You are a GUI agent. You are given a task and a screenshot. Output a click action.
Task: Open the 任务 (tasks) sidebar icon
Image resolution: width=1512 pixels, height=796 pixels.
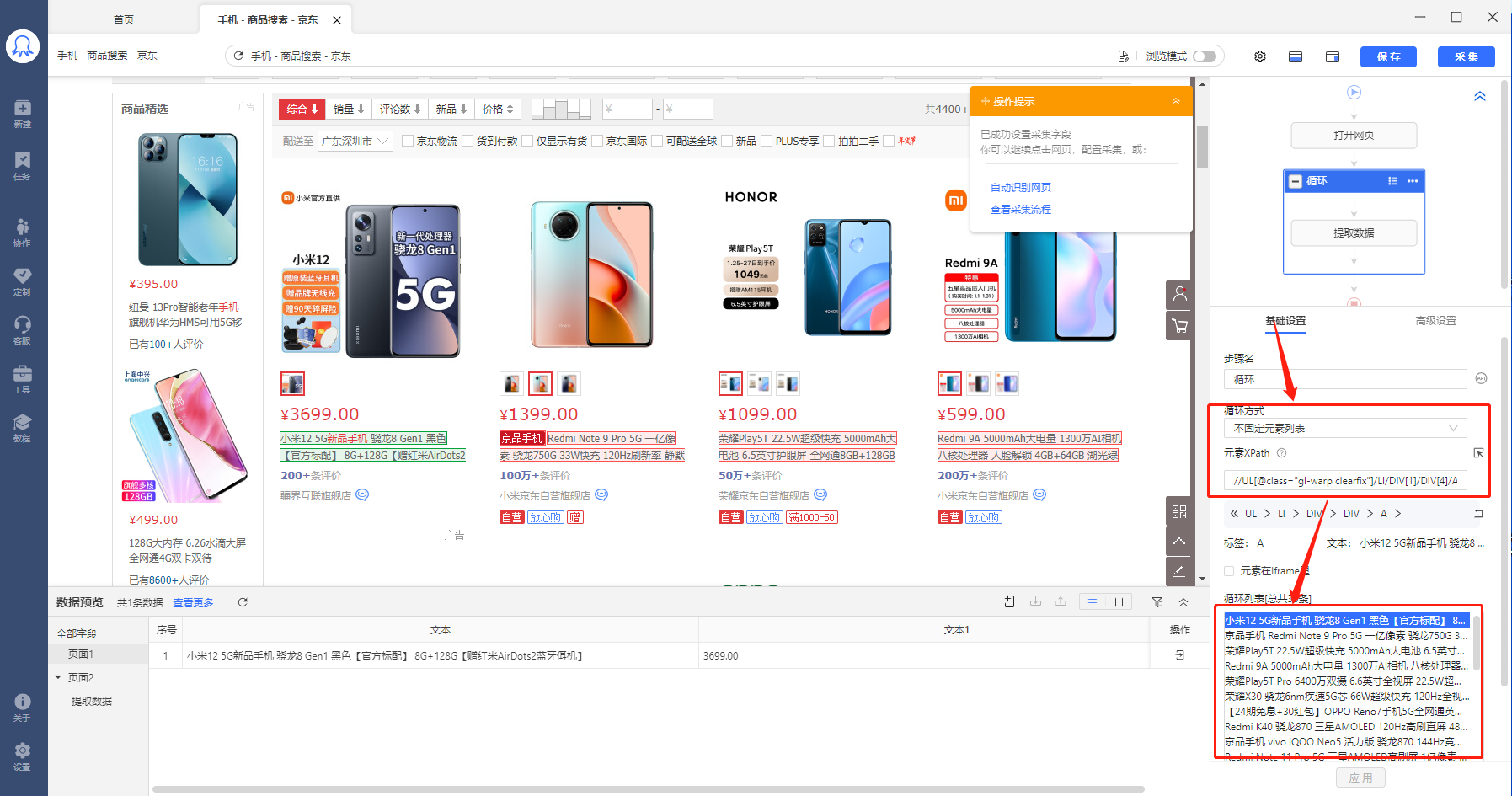coord(23,166)
